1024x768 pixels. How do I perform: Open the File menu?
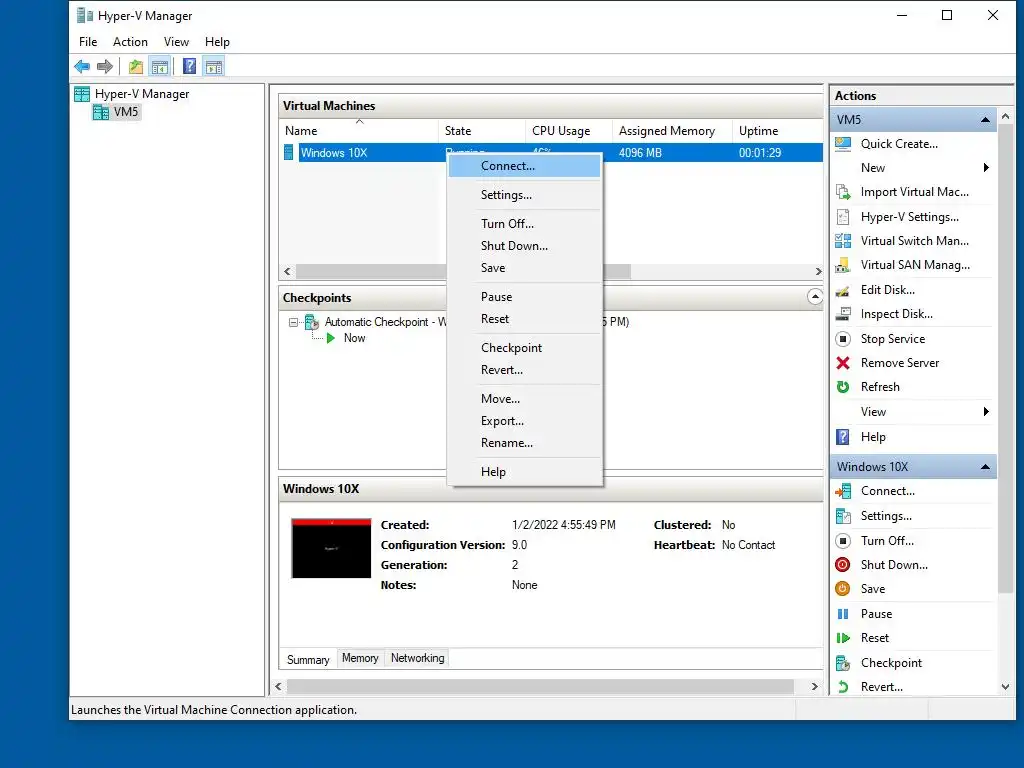pyautogui.click(x=88, y=42)
